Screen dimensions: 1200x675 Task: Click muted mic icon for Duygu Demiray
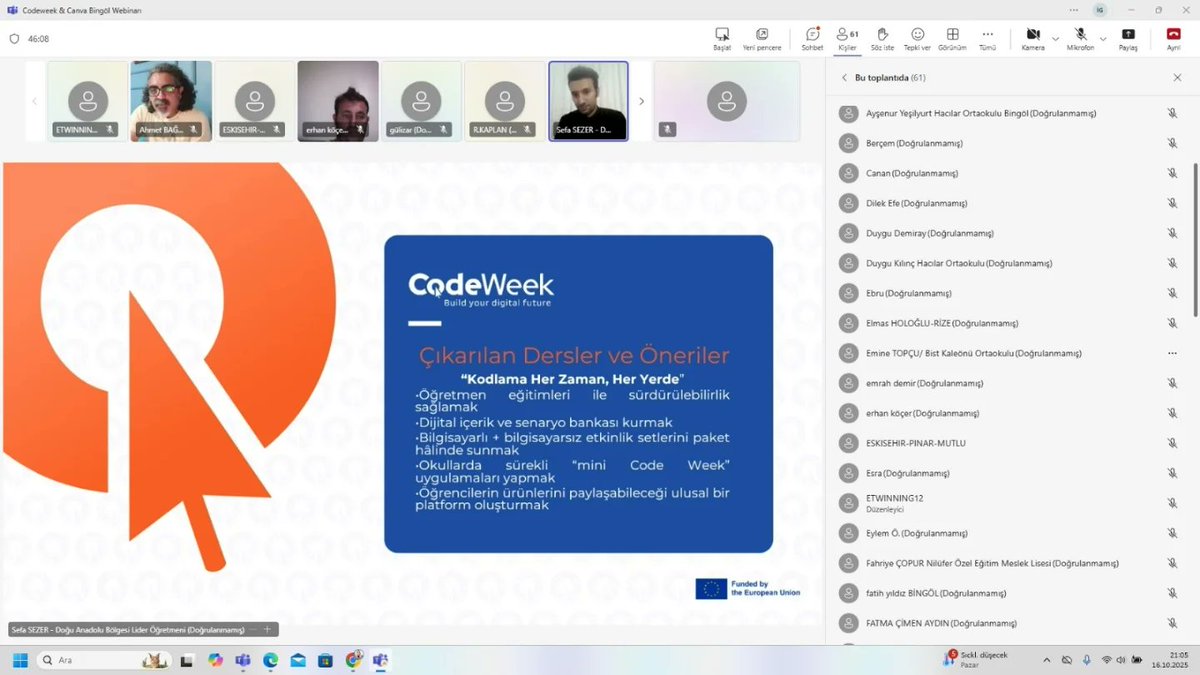(1172, 233)
